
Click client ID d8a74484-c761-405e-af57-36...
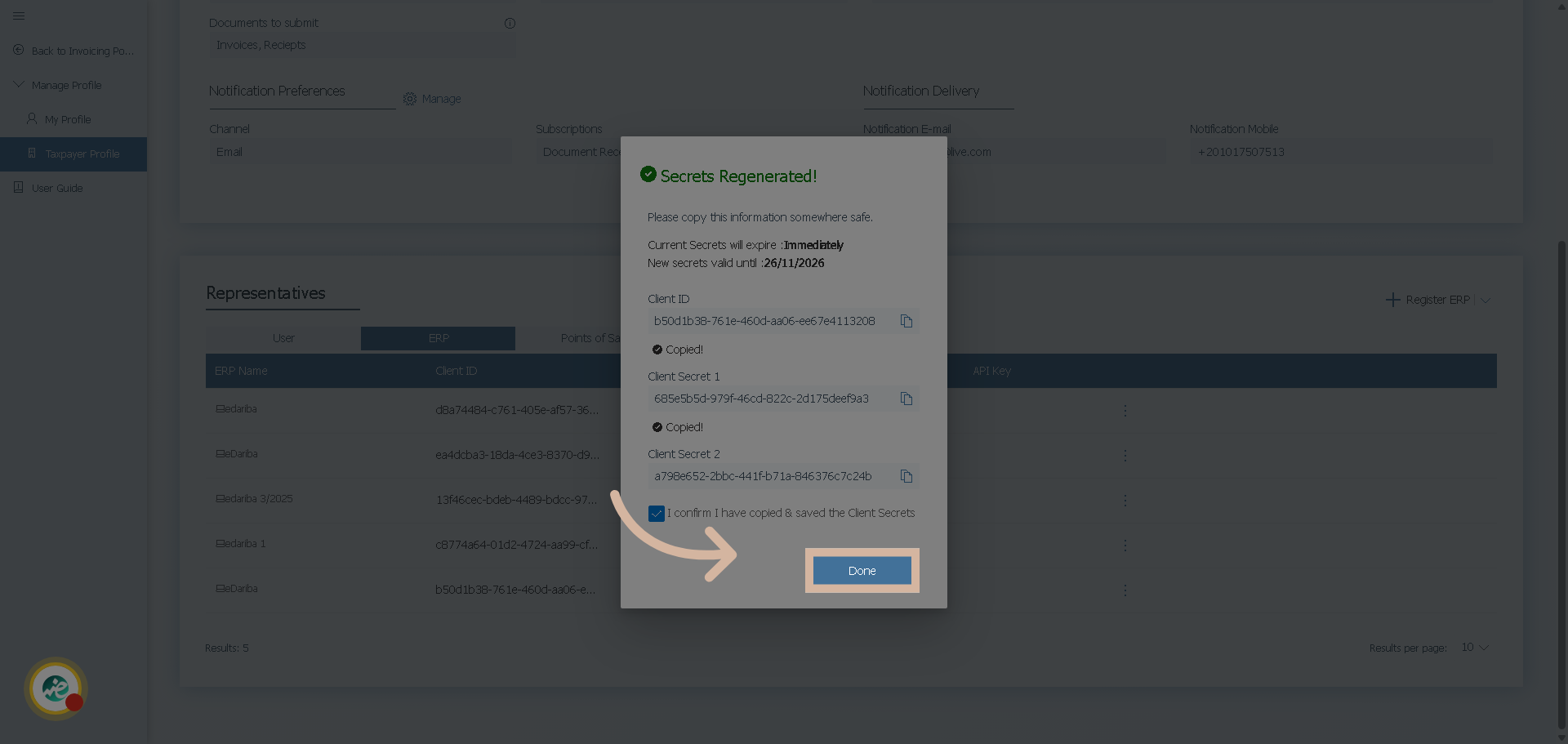517,410
